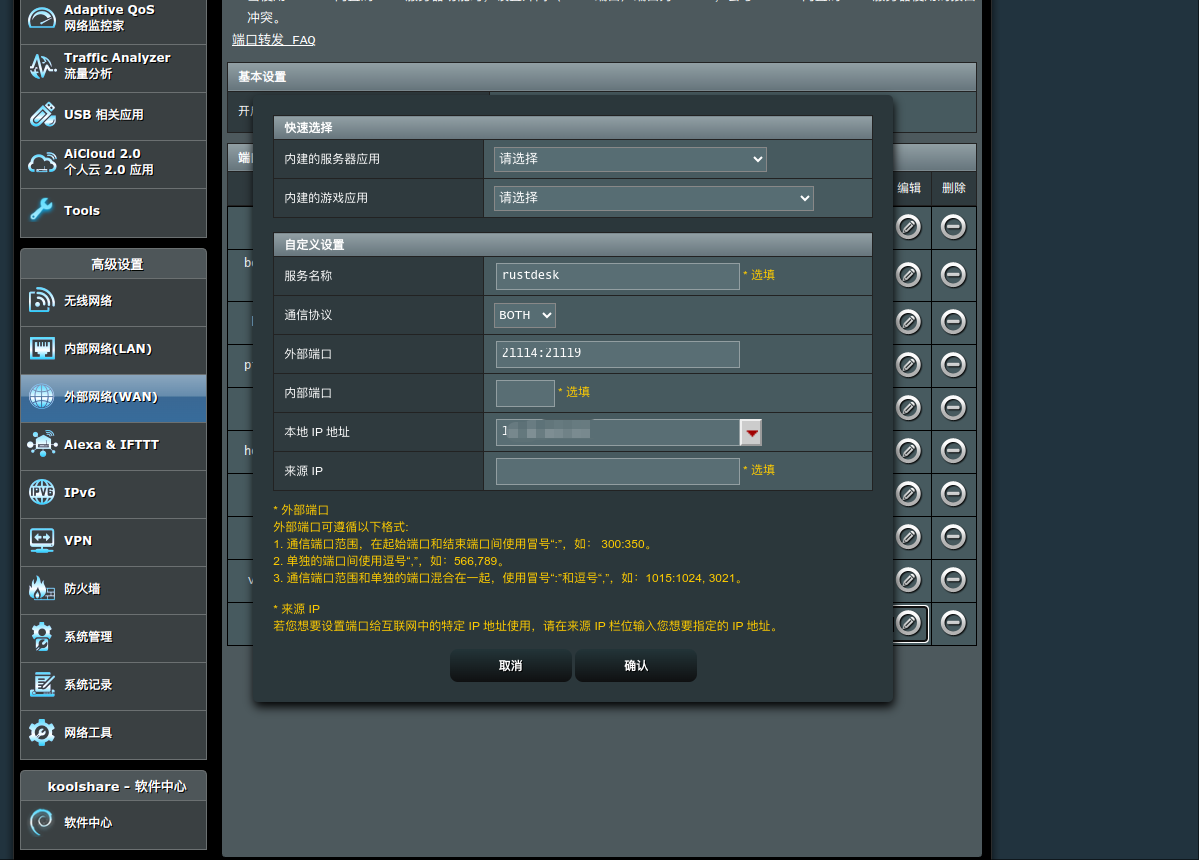Viewport: 1199px width, 860px height.
Task: Click the delete icon in last table row
Action: 953,624
